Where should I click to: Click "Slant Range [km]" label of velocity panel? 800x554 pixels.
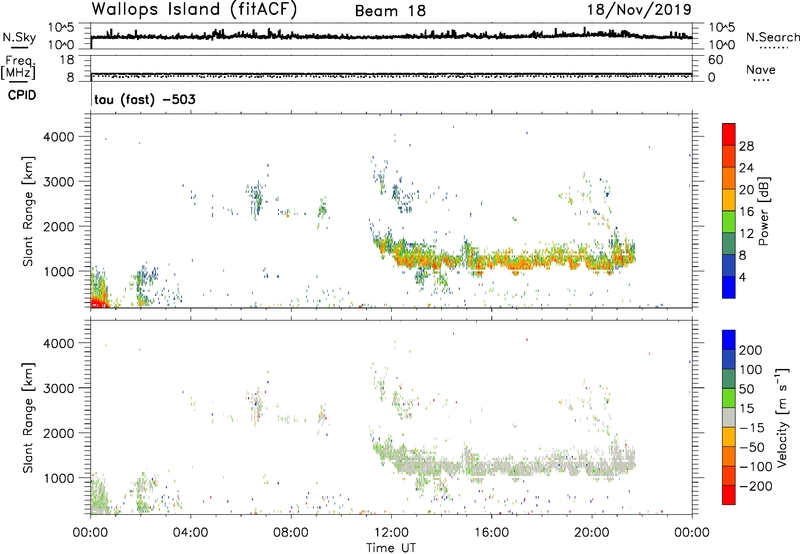point(28,417)
